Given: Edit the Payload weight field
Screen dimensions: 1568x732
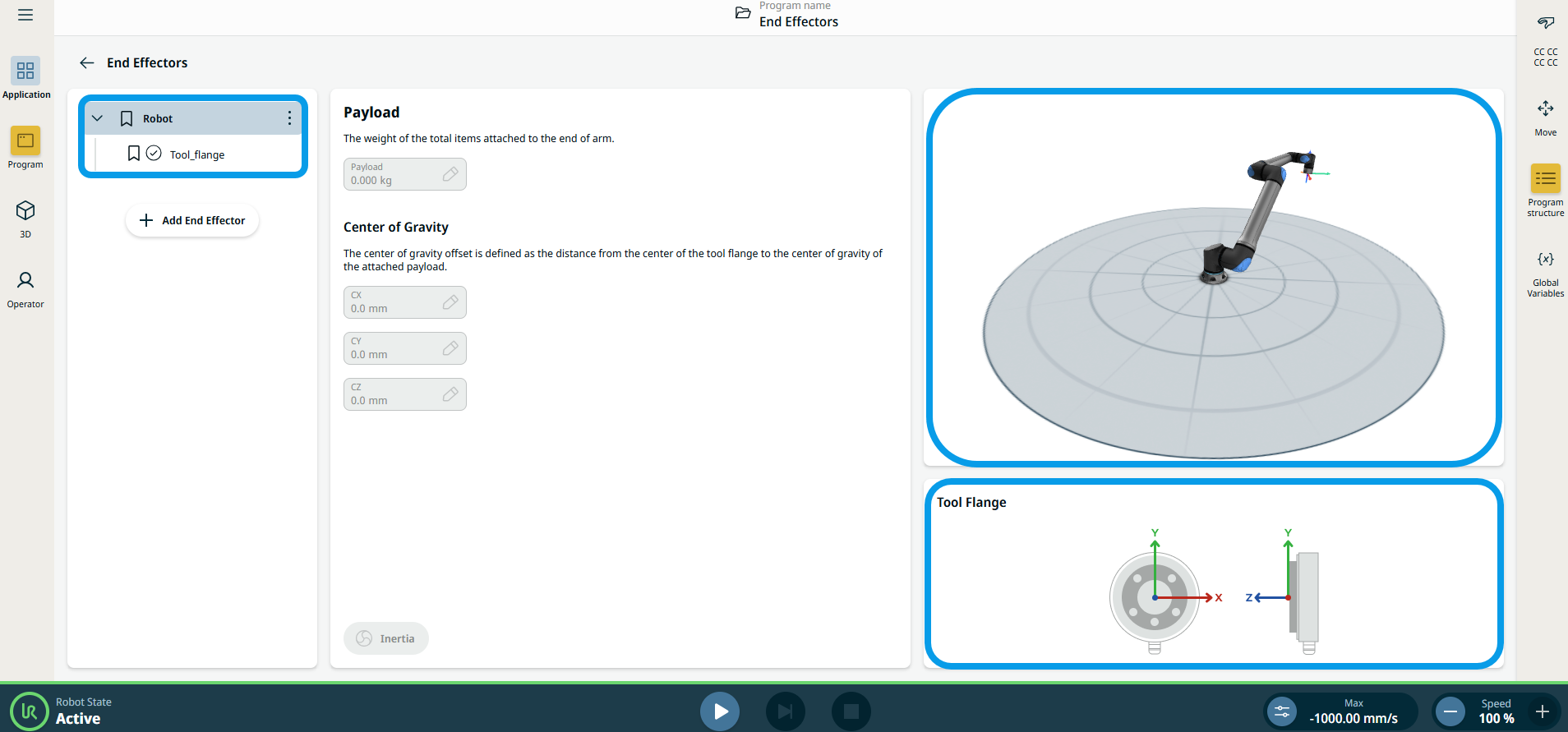Looking at the screenshot, I should 404,174.
